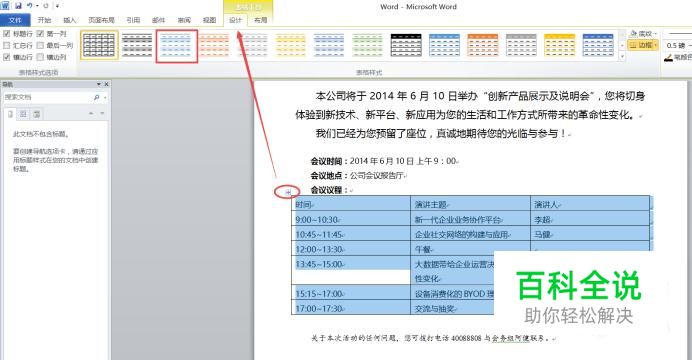Apply the light green shading table style
The image size is (692, 360).
367,45
